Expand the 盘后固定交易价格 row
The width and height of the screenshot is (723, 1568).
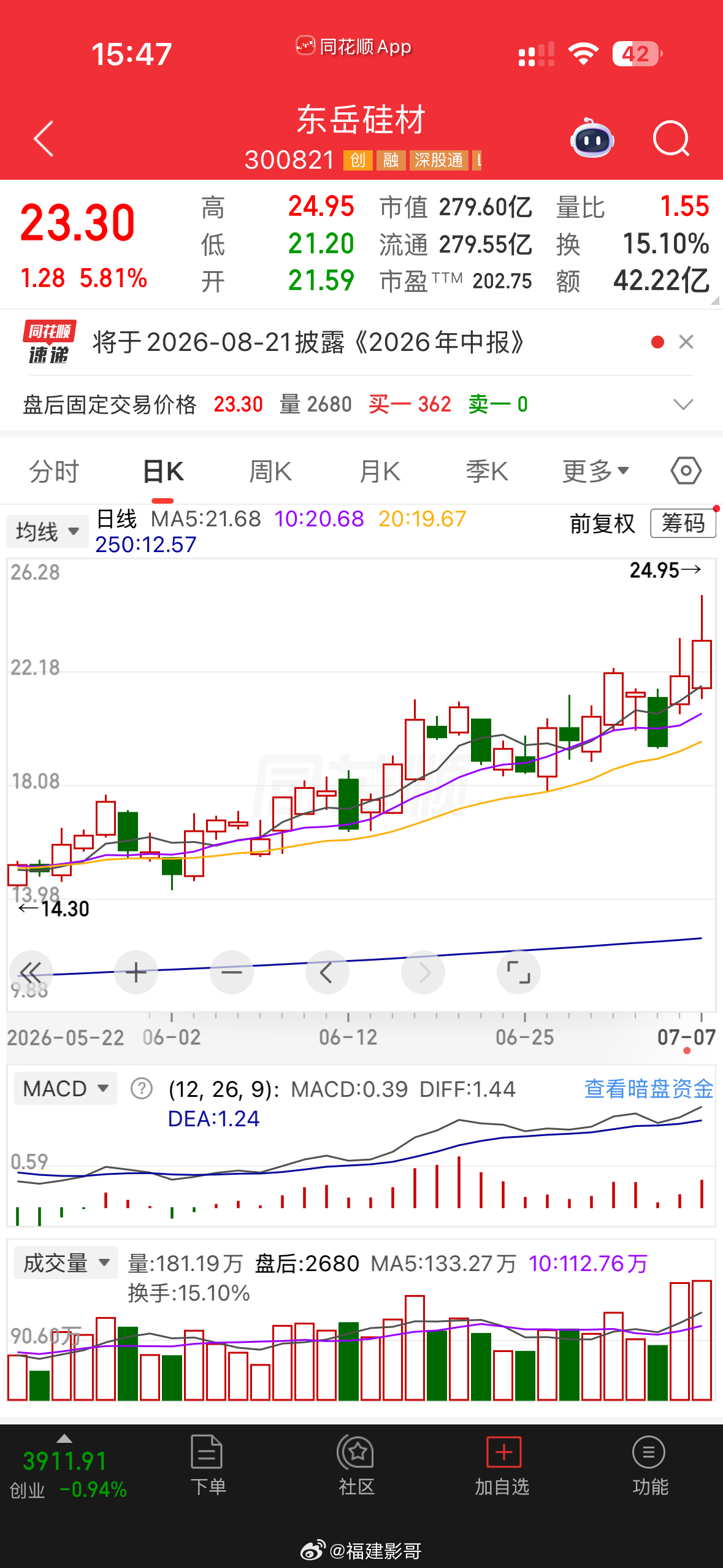[x=683, y=404]
